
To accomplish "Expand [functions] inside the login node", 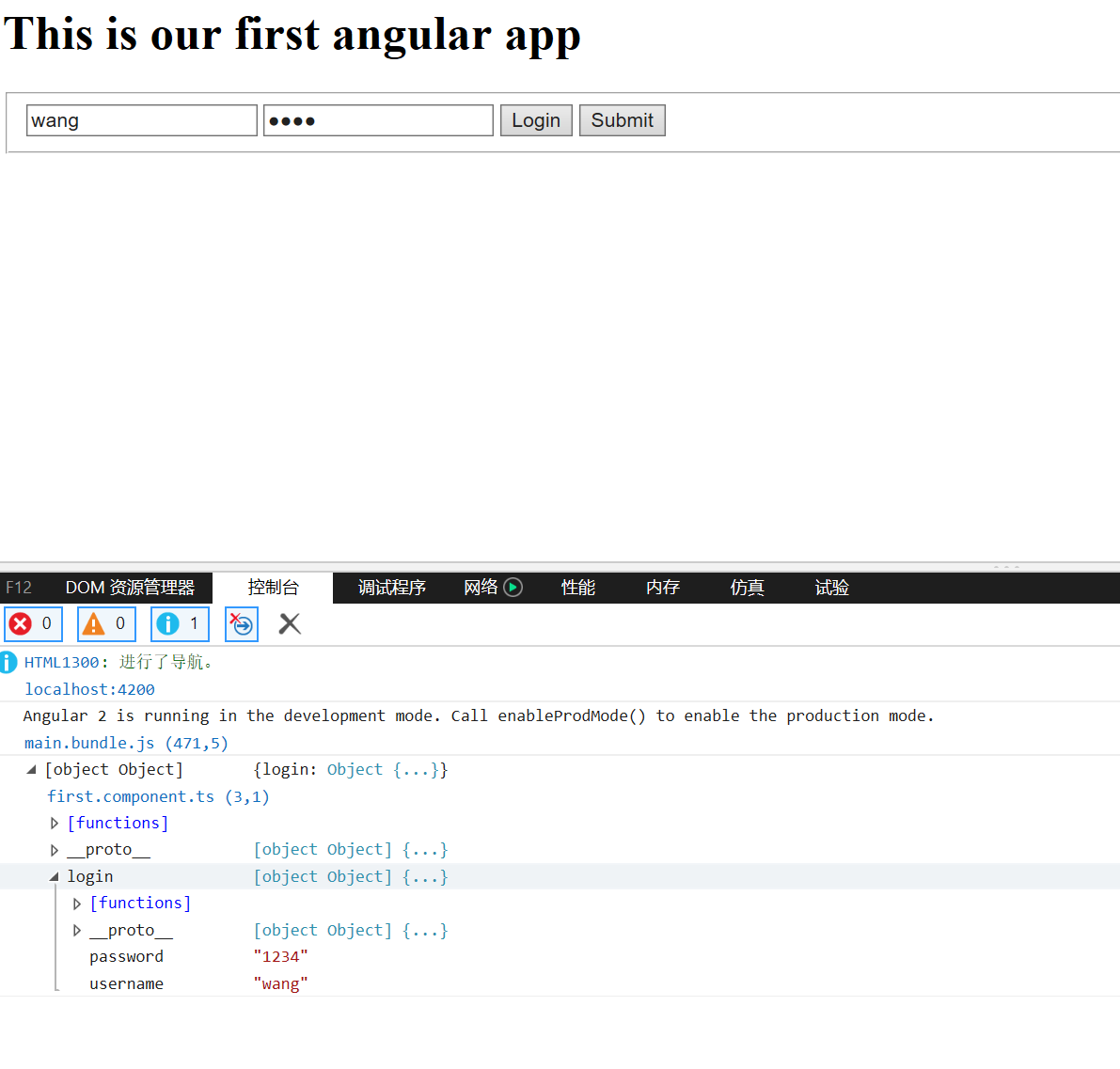I will coord(77,904).
